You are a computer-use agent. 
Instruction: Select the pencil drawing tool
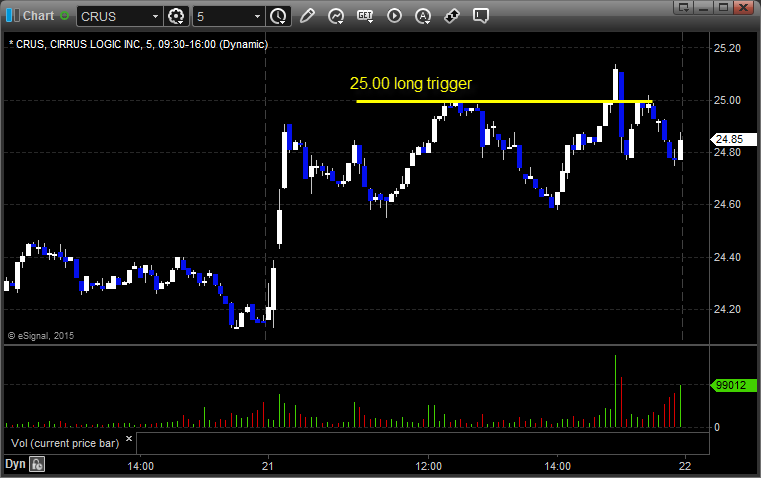tap(307, 16)
